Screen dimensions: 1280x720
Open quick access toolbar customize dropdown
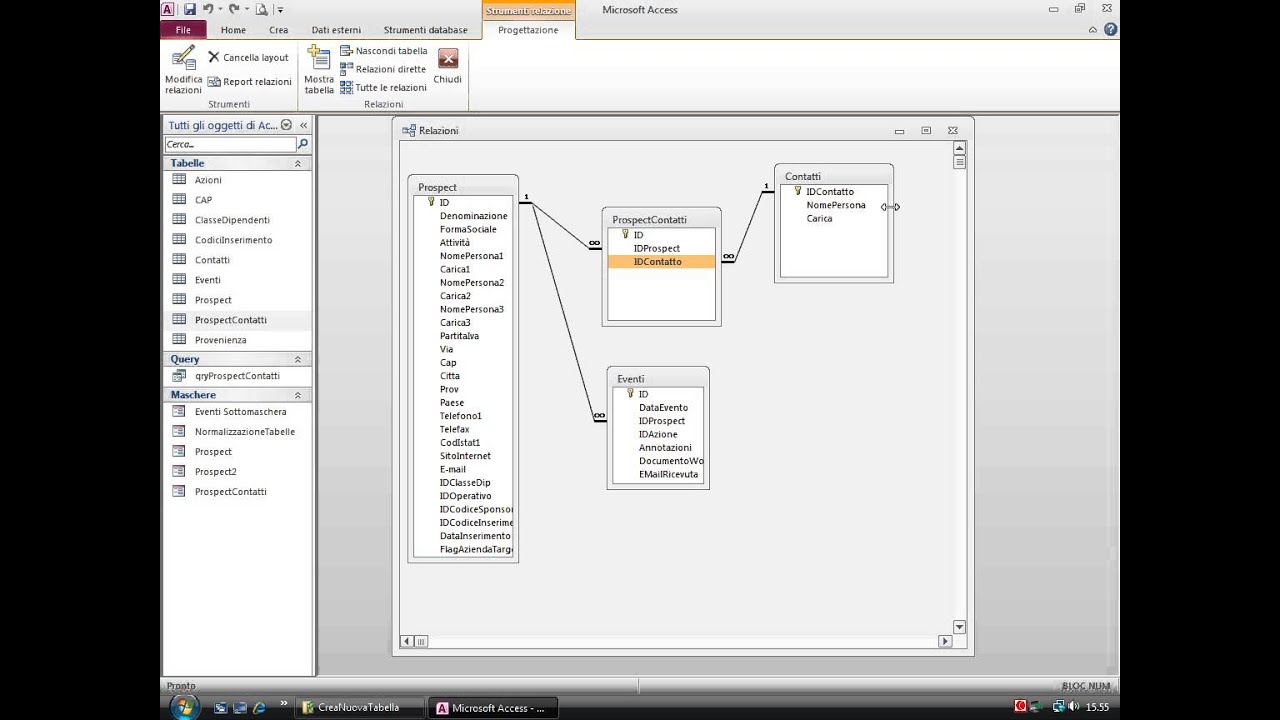point(281,10)
